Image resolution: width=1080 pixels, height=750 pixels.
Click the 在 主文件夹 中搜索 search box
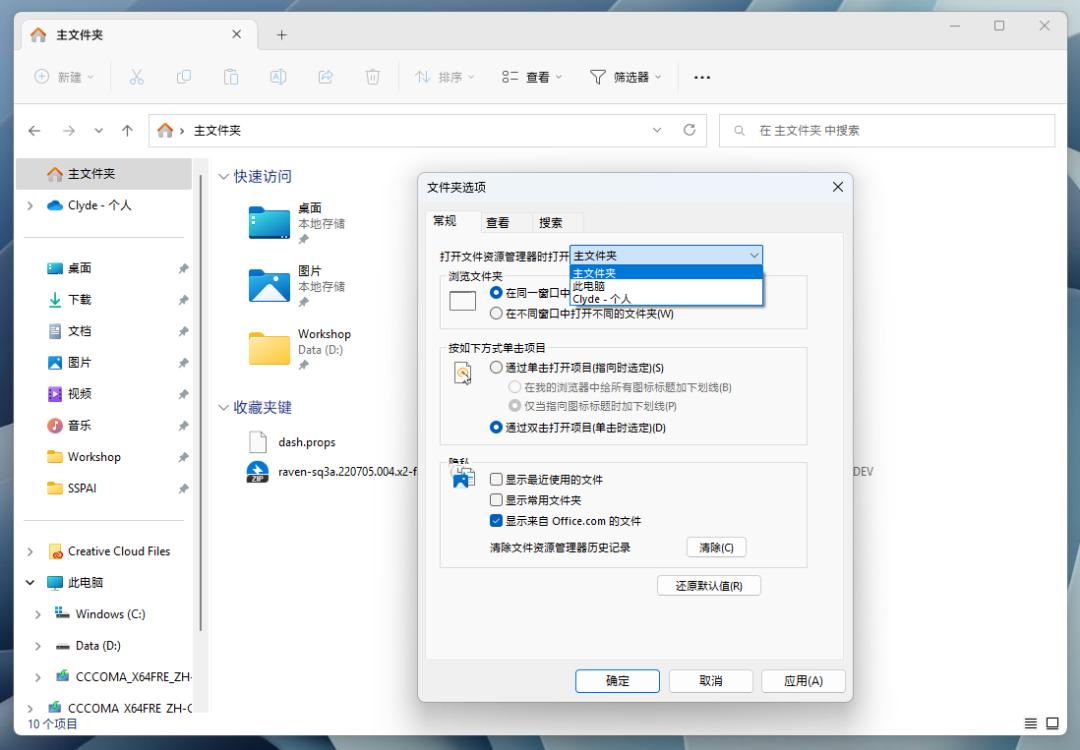887,130
